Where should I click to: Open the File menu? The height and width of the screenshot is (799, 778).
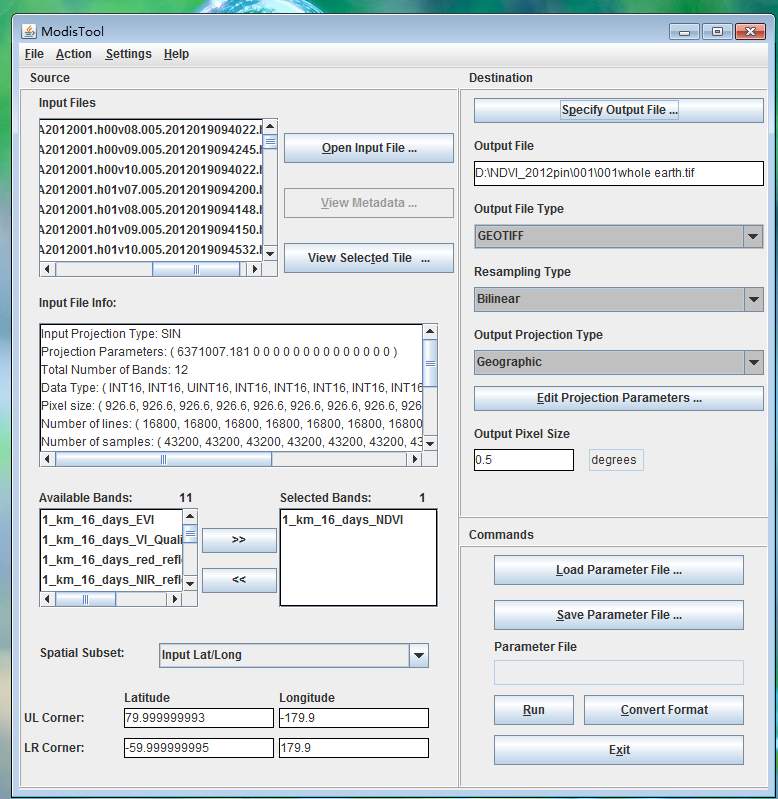coord(34,54)
